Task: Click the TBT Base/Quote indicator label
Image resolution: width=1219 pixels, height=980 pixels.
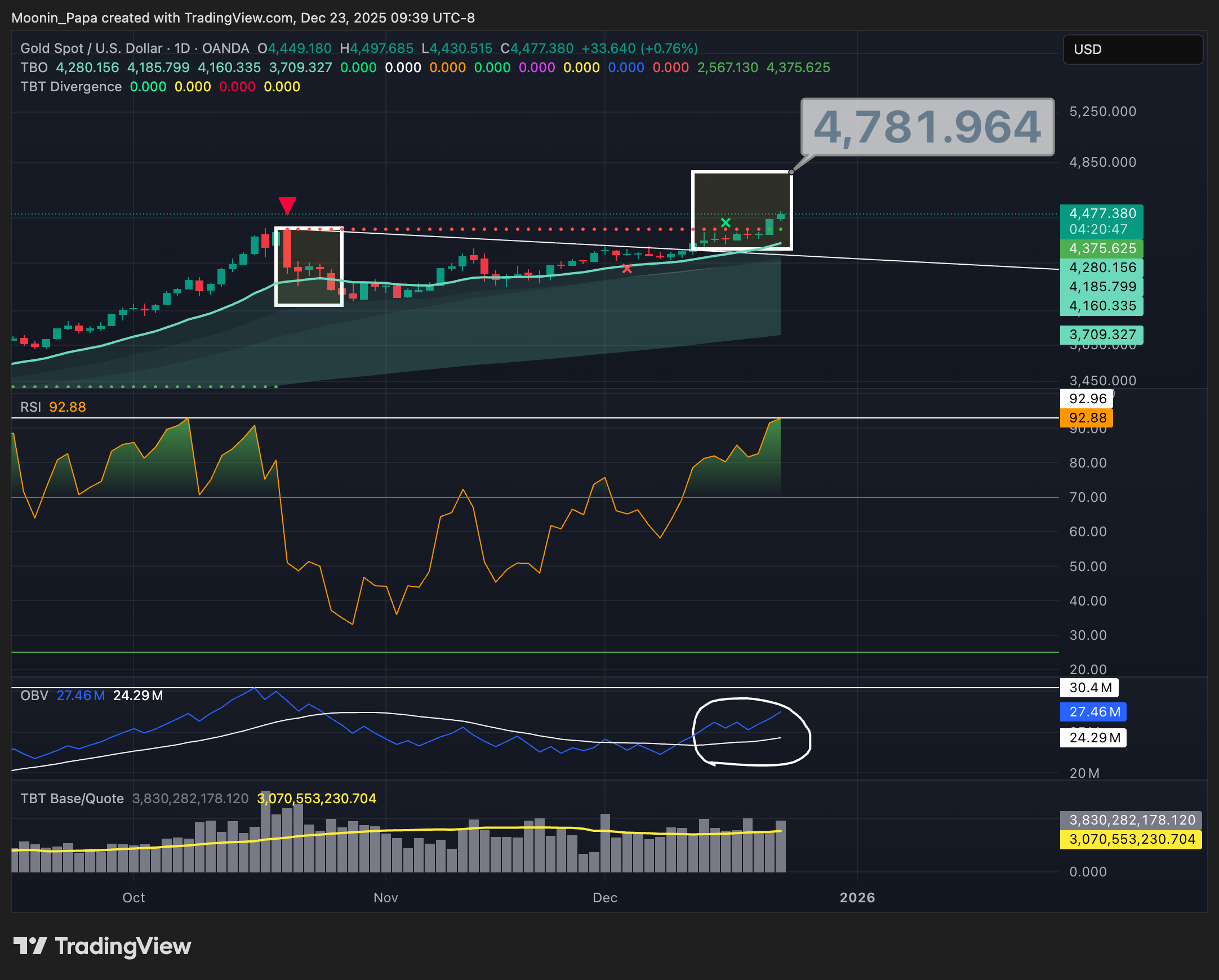Action: click(x=72, y=799)
